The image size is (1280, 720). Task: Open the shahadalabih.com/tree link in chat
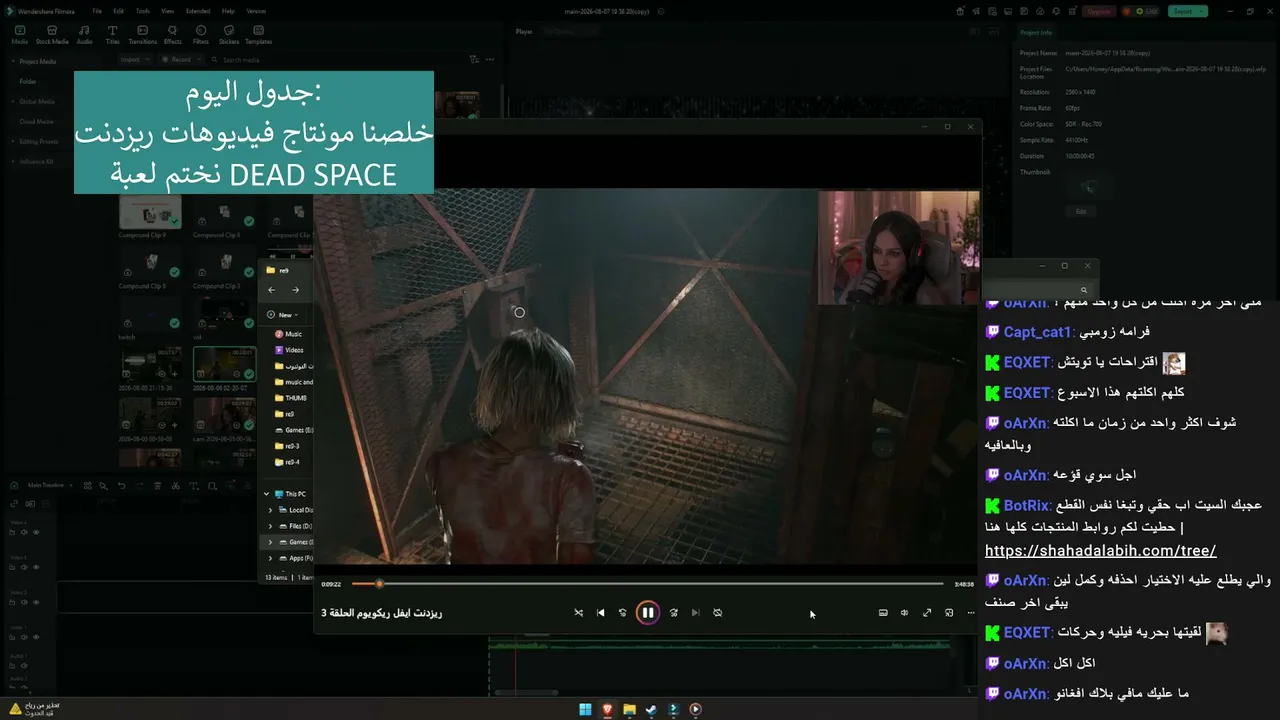click(1100, 551)
